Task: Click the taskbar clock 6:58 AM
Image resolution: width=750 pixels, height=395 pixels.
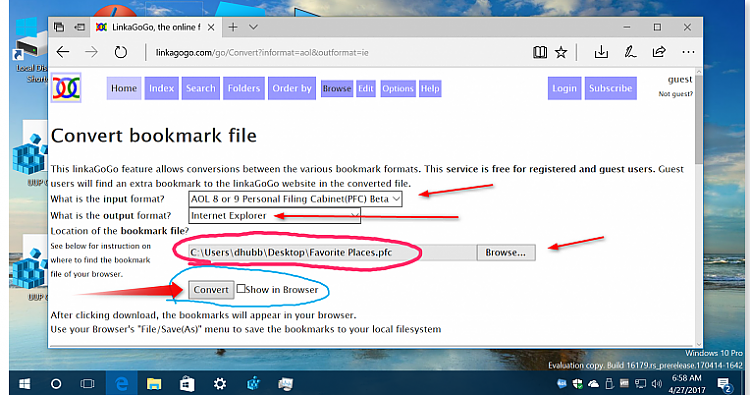Action: click(687, 378)
